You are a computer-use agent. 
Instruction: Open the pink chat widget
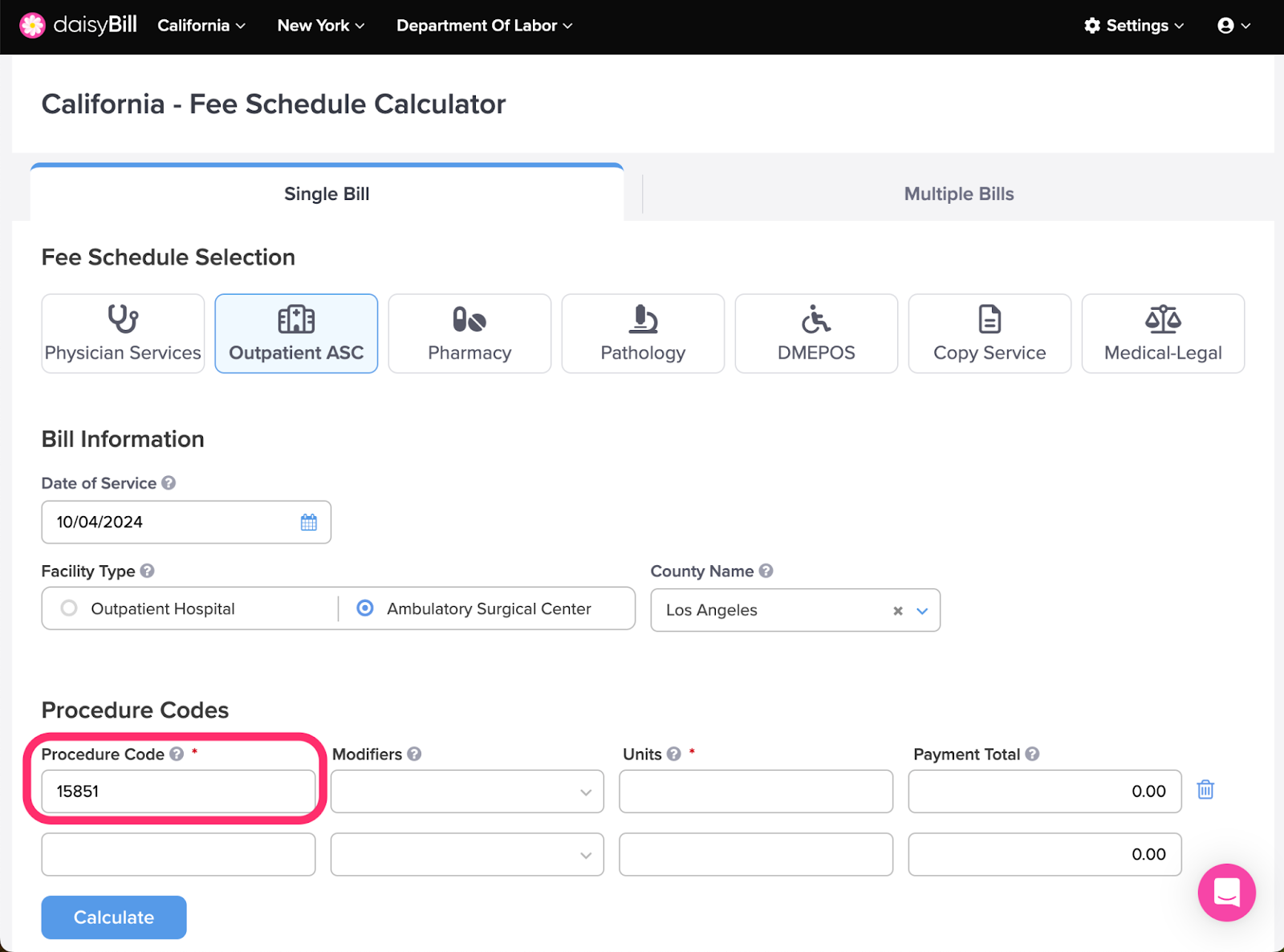1226,893
